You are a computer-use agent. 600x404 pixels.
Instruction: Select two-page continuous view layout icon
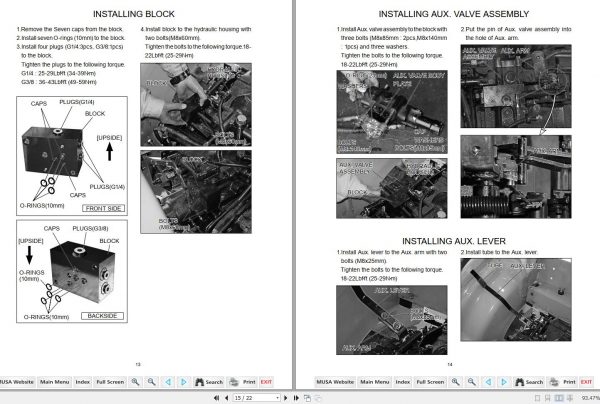(x=570, y=398)
